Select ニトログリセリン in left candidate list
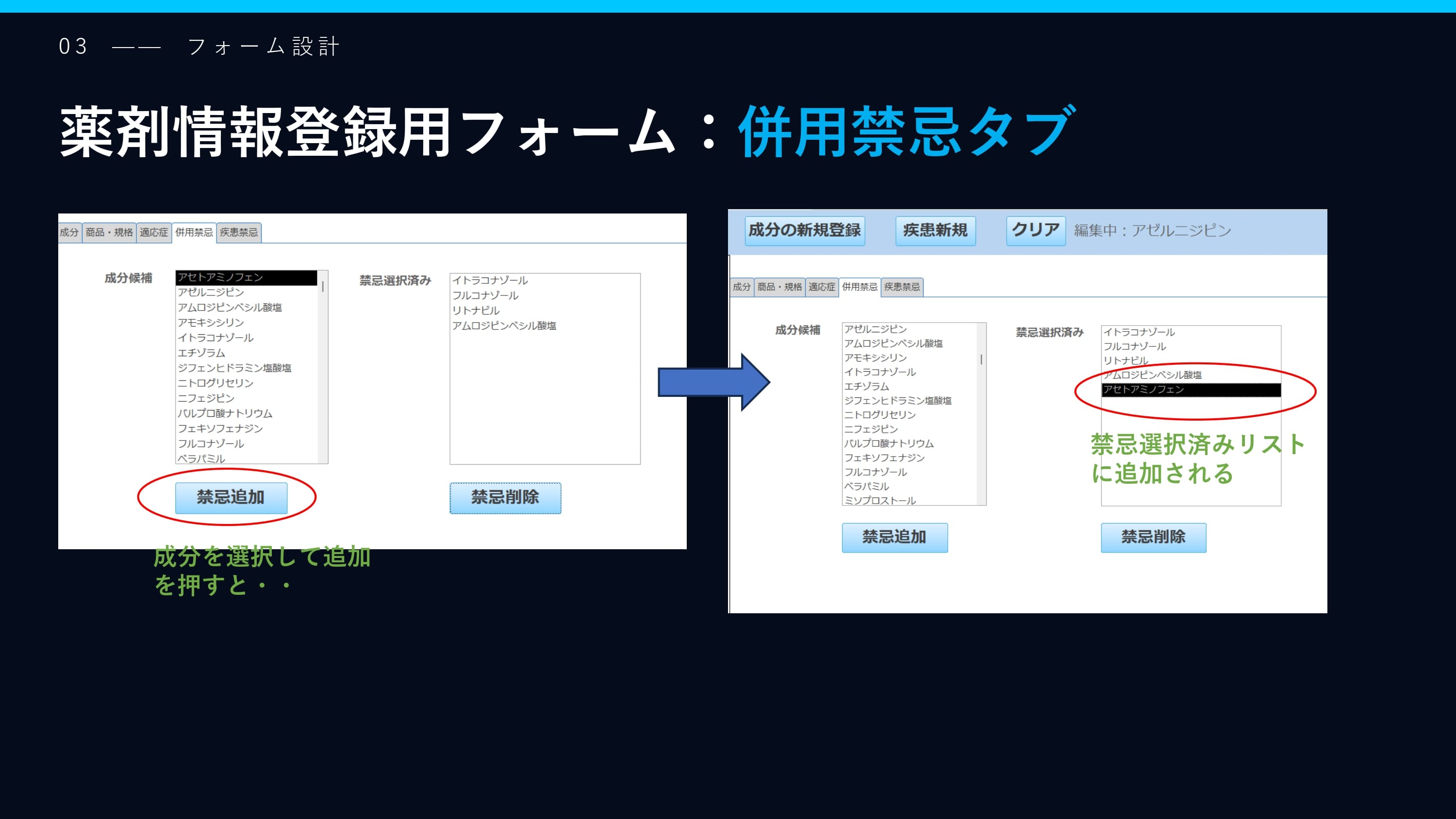 [215, 383]
